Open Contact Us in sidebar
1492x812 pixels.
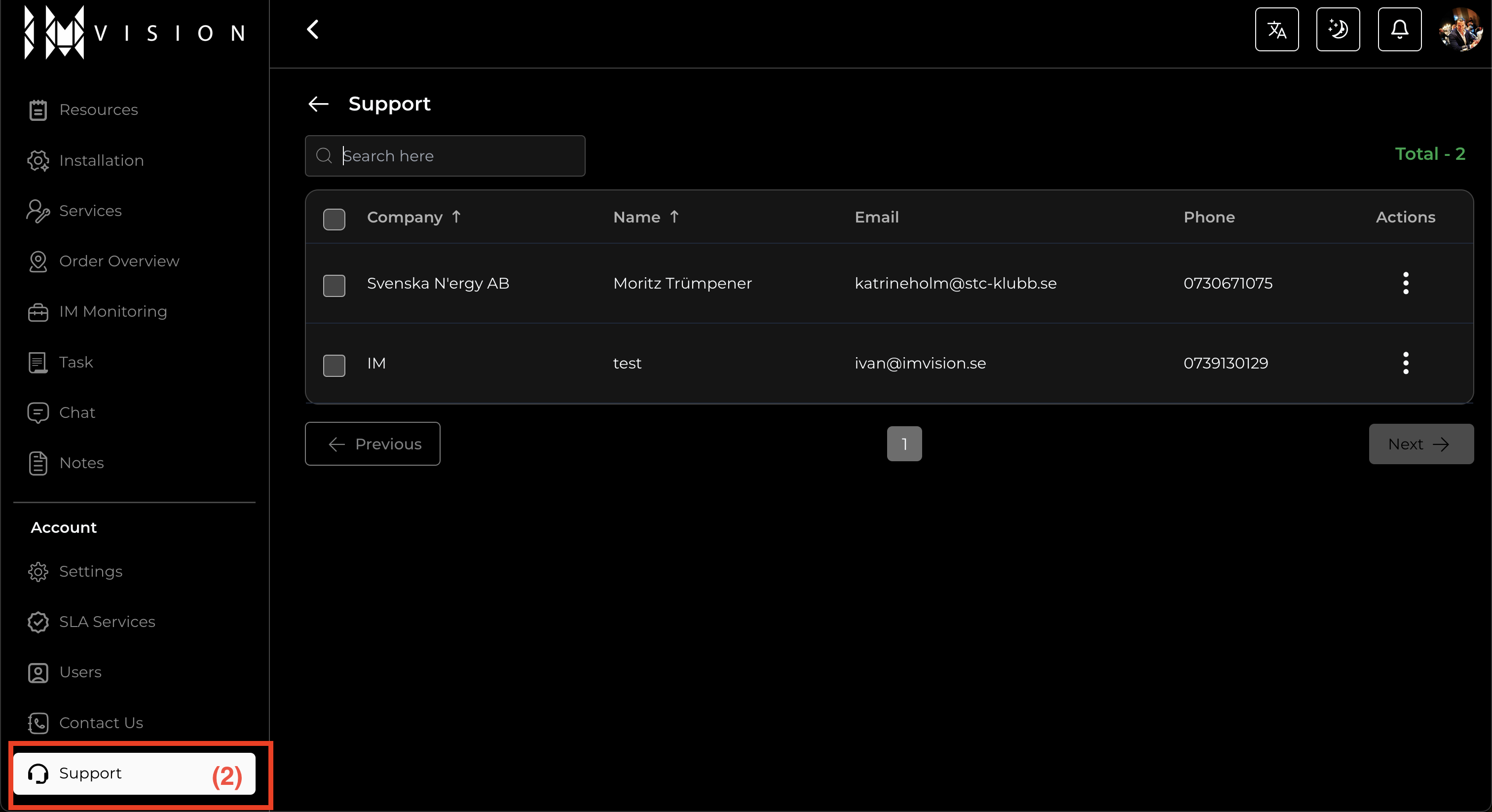tap(101, 723)
